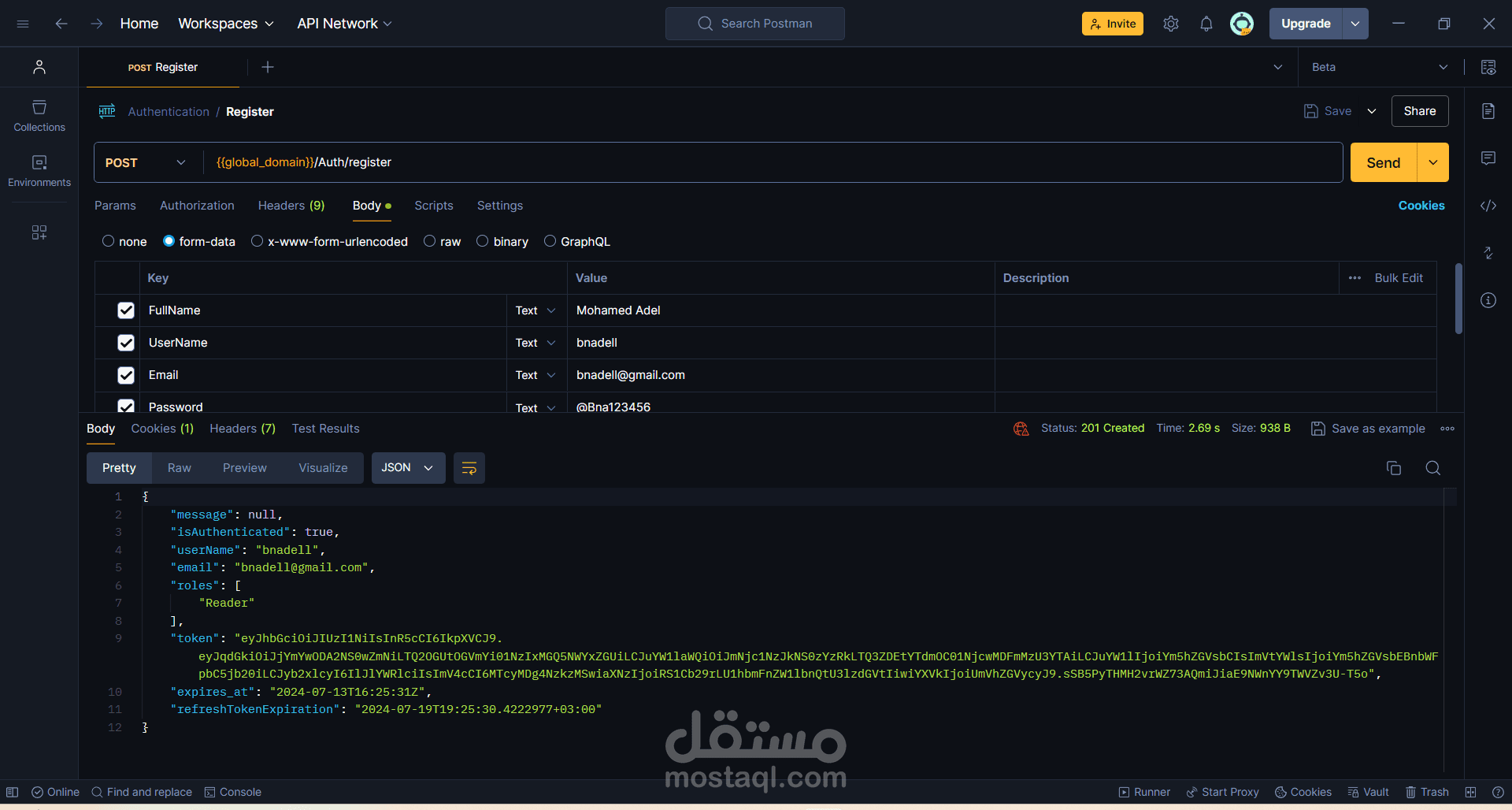Click the Share button
The width and height of the screenshot is (1512, 810).
(1420, 111)
